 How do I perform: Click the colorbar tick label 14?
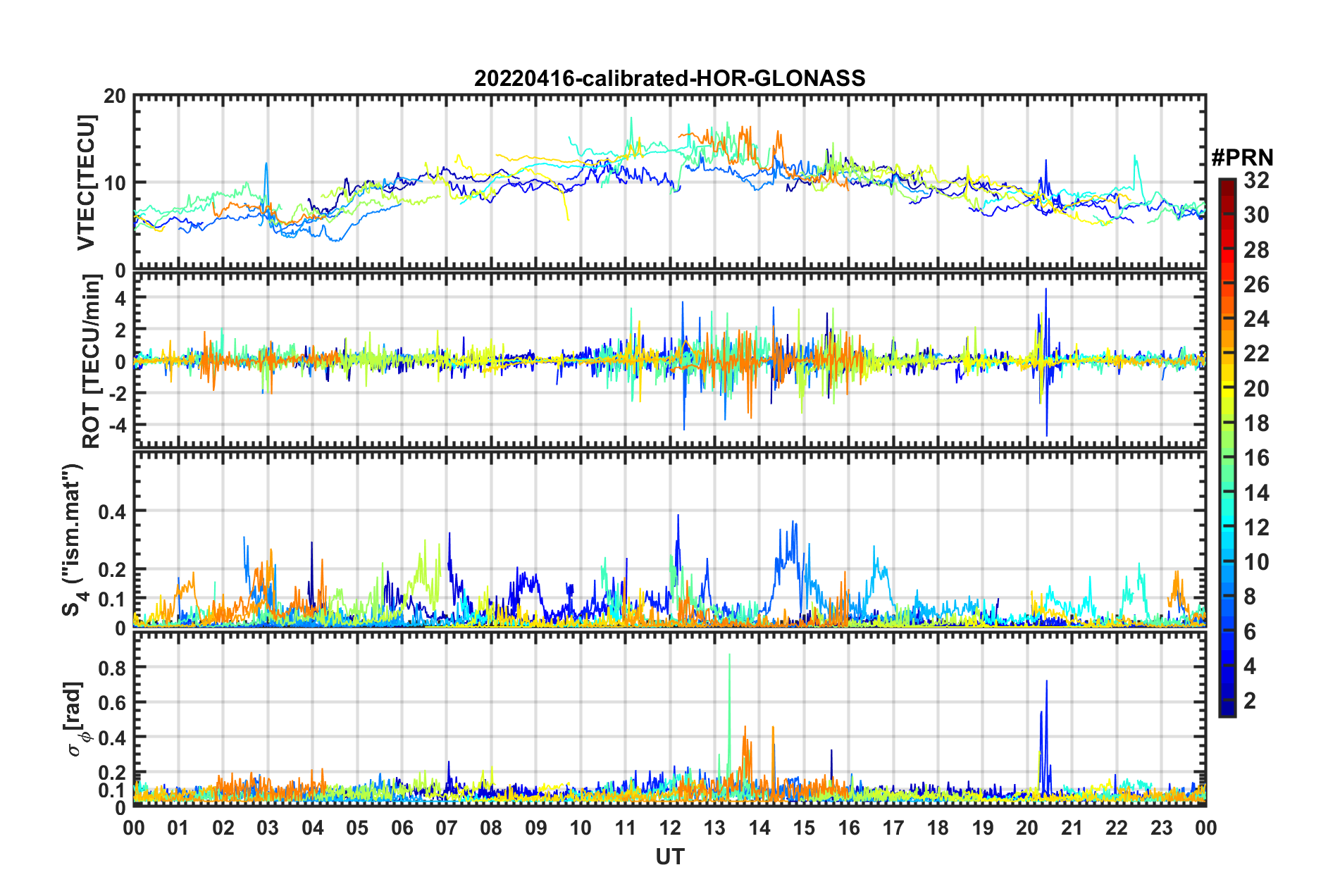click(x=1256, y=493)
